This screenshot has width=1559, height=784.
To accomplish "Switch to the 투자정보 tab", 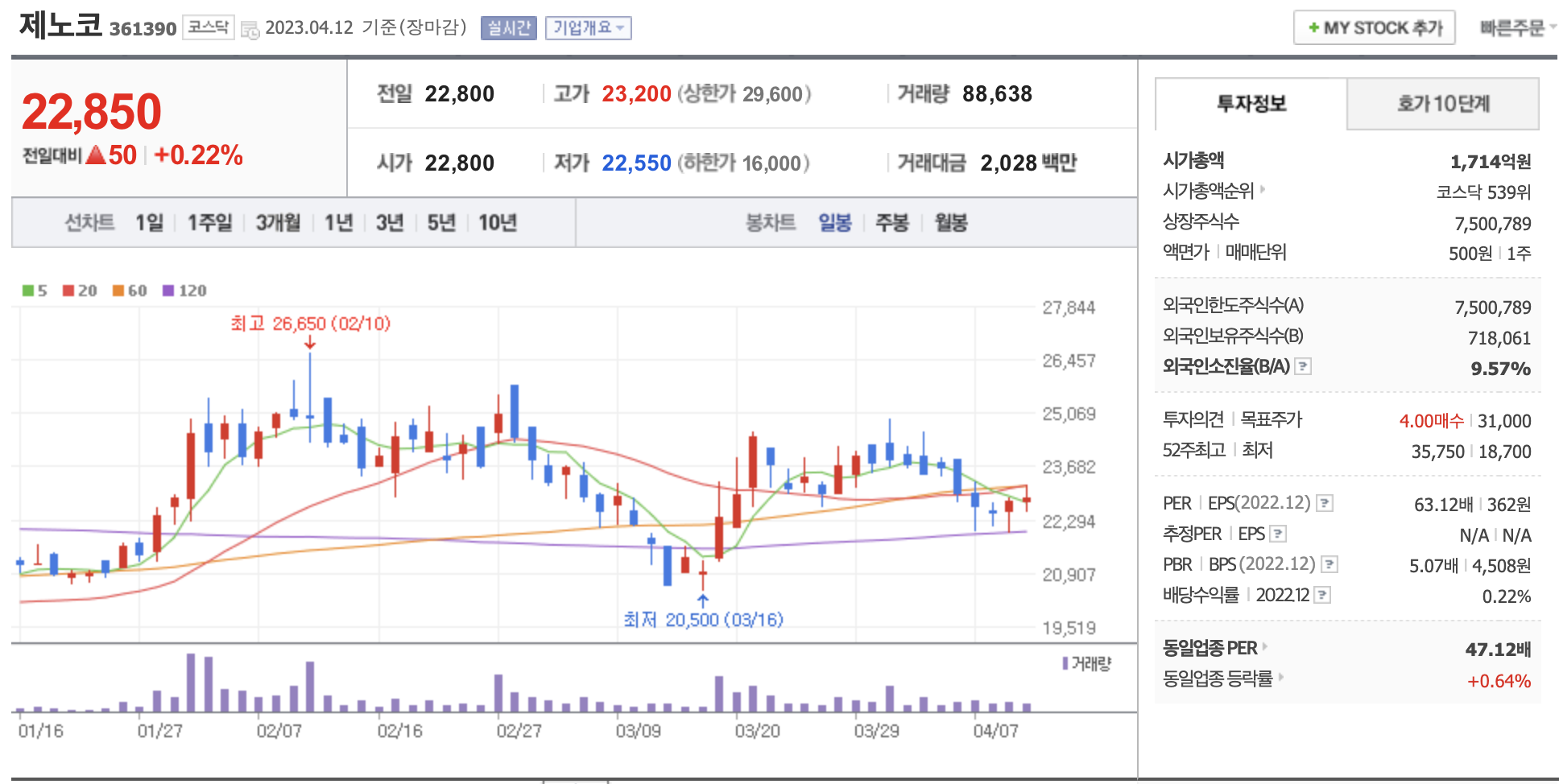I will click(1251, 104).
